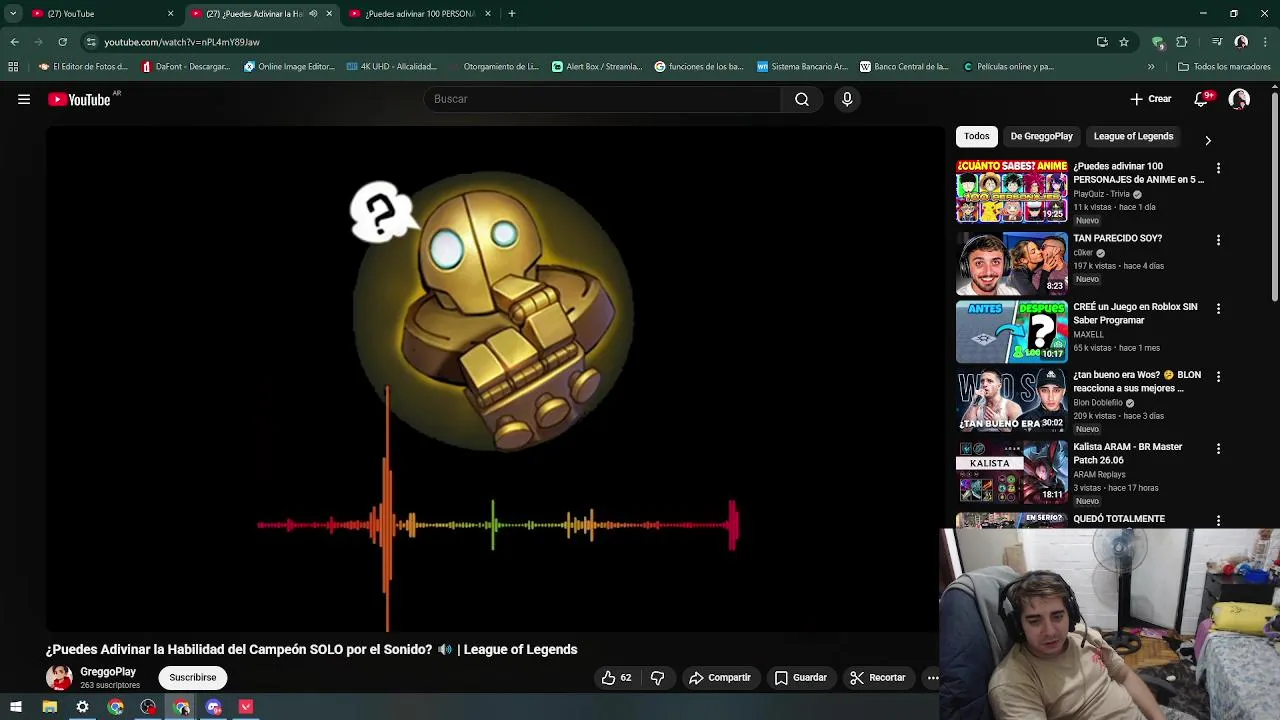Mute the playing tab via speaker icon

313,14
